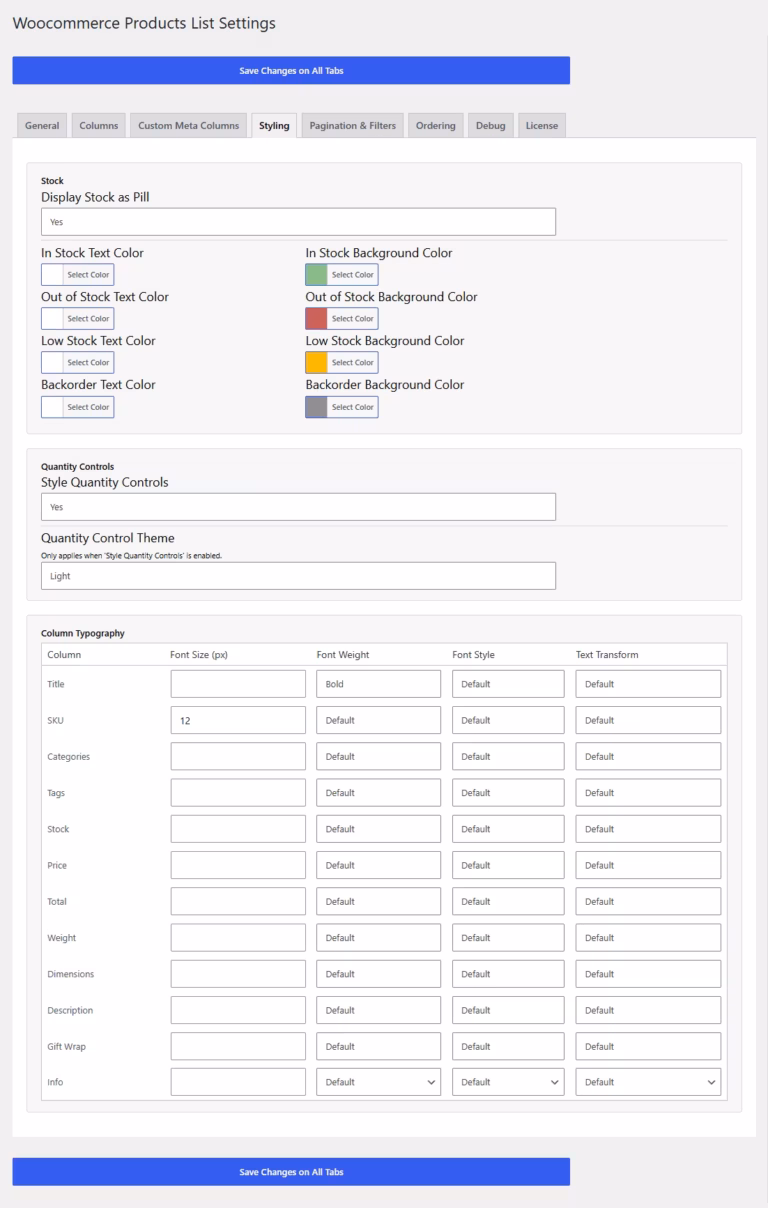The height and width of the screenshot is (1208, 768).
Task: Open Total font weight dropdown
Action: [379, 902]
